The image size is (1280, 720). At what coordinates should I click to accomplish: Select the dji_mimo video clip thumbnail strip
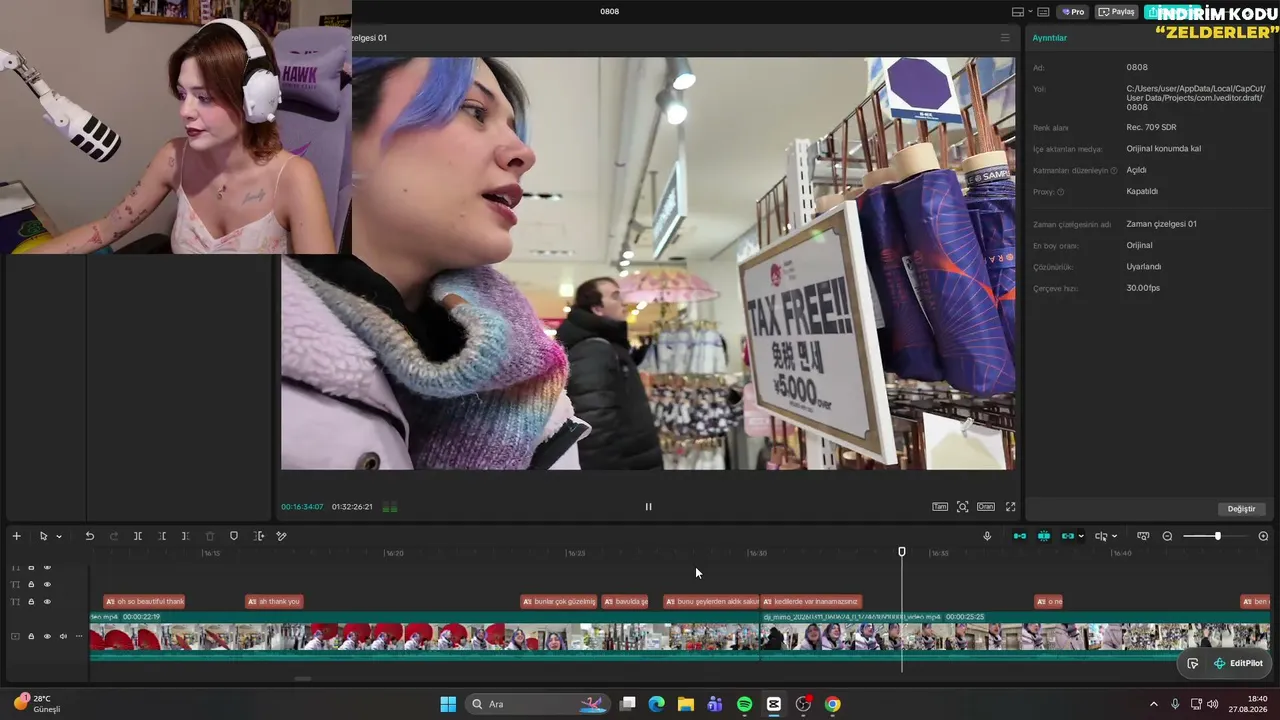click(1015, 637)
